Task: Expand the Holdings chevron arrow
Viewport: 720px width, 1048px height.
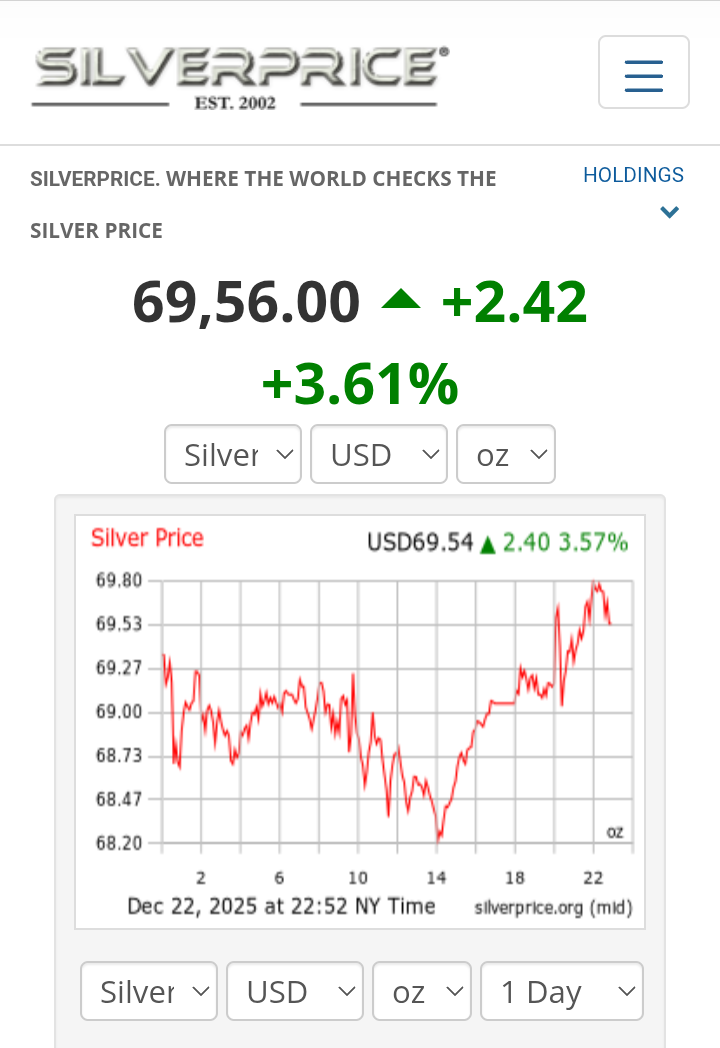Action: 670,212
